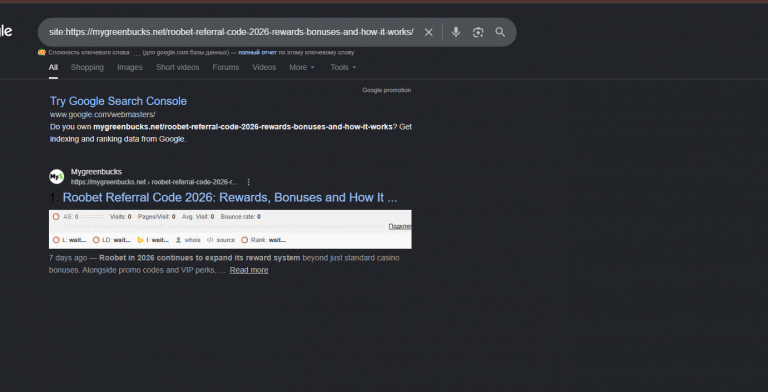The image size is (768, 392).
Task: Open the Forums tab
Action: pos(226,68)
